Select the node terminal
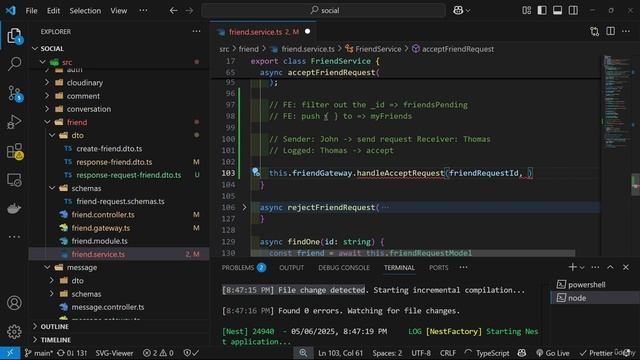Screen dimensions: 640x360 [x=577, y=298]
